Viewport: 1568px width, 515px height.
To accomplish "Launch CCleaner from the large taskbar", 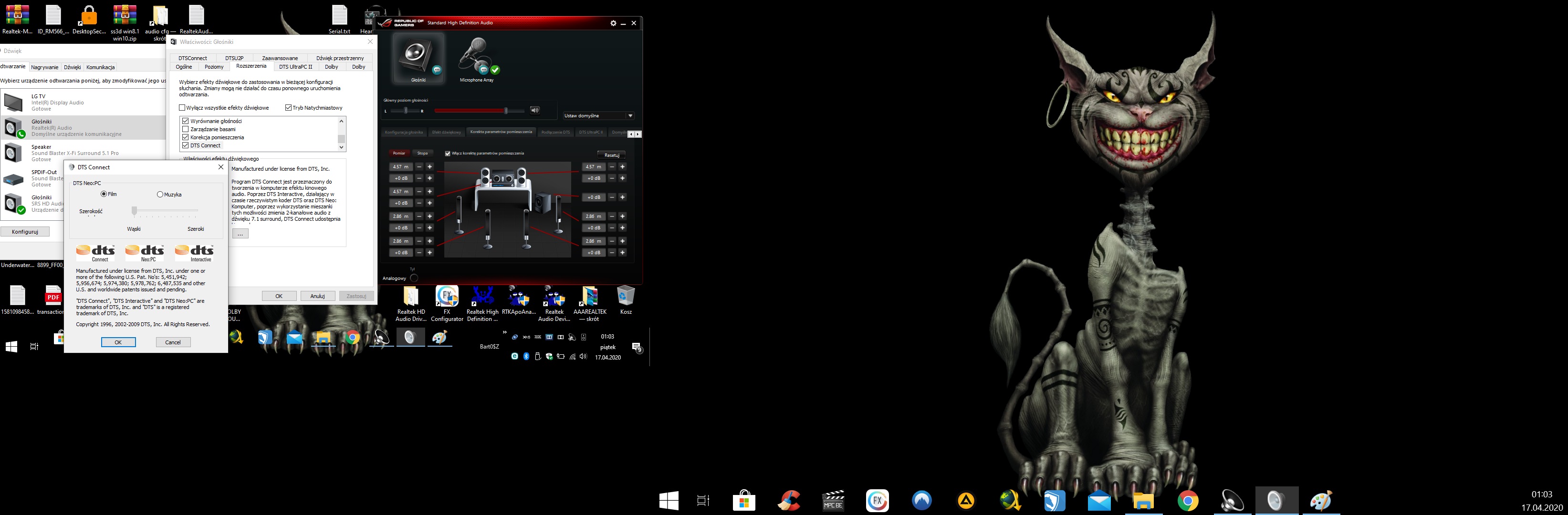I will [x=788, y=501].
